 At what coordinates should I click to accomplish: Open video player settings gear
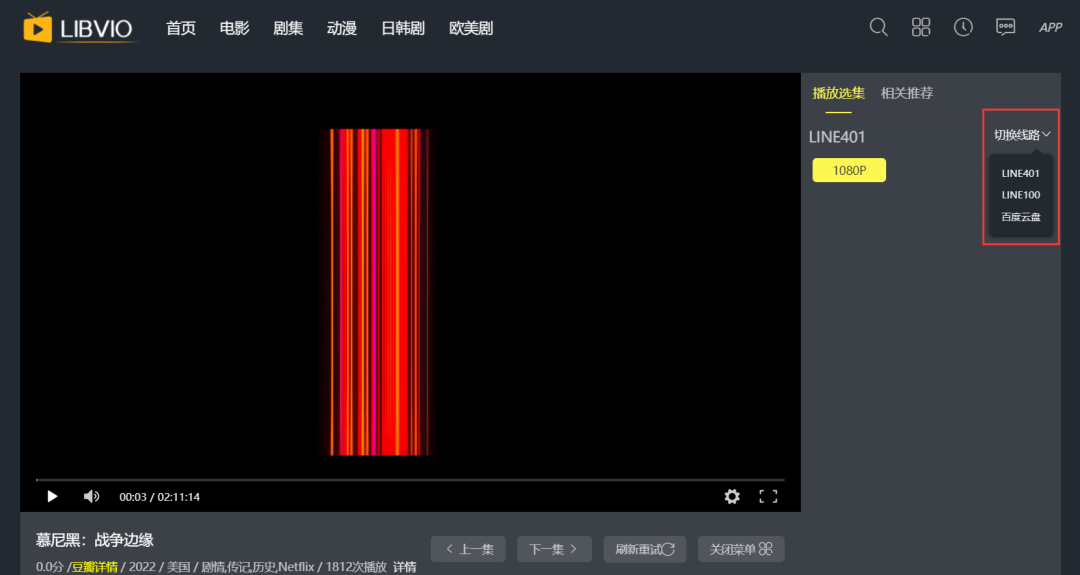click(x=732, y=496)
